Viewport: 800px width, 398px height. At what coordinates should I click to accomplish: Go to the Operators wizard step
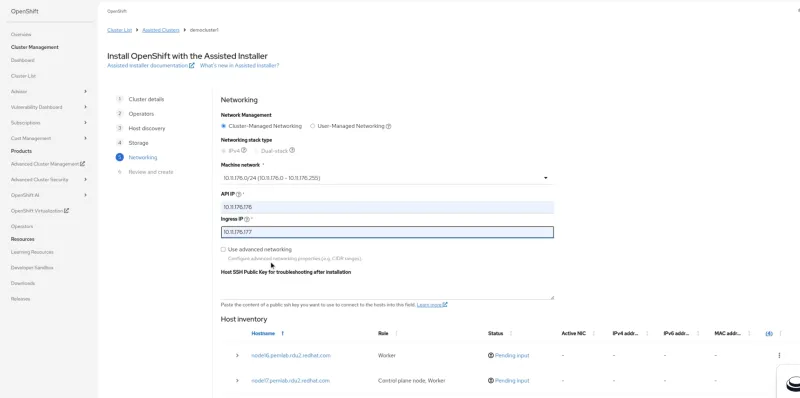click(141, 114)
